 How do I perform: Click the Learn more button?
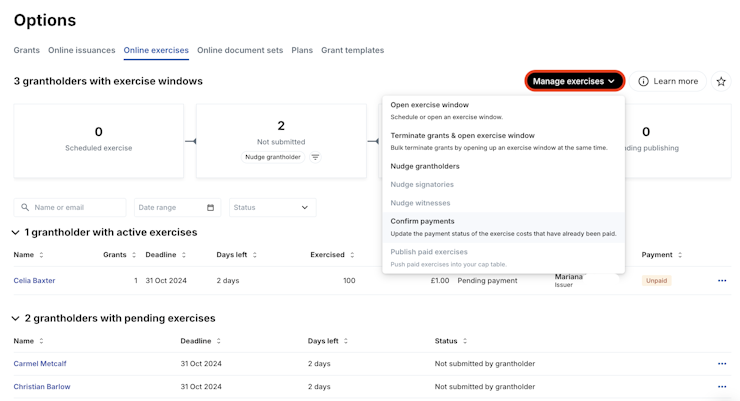click(x=668, y=81)
